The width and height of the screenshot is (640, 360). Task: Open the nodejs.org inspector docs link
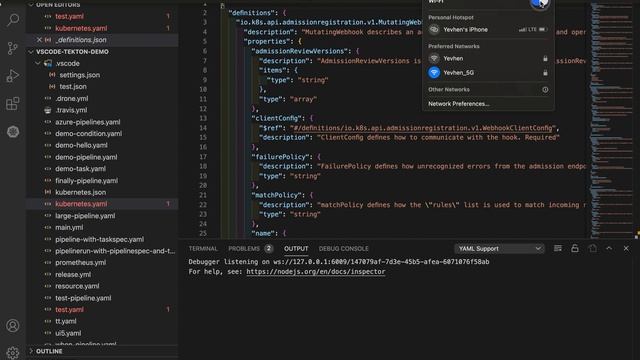pos(316,271)
